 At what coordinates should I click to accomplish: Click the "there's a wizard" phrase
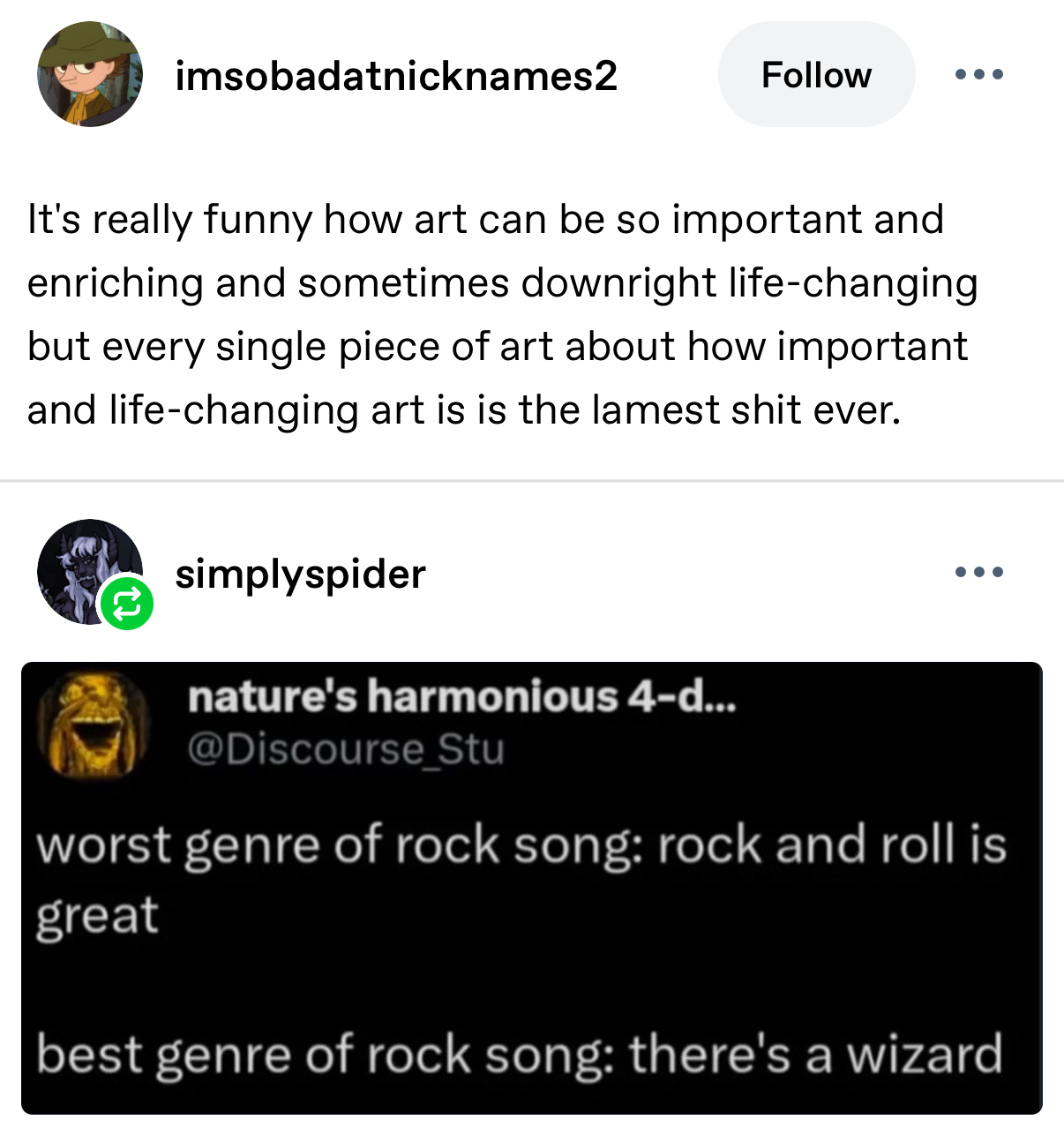(x=815, y=1054)
